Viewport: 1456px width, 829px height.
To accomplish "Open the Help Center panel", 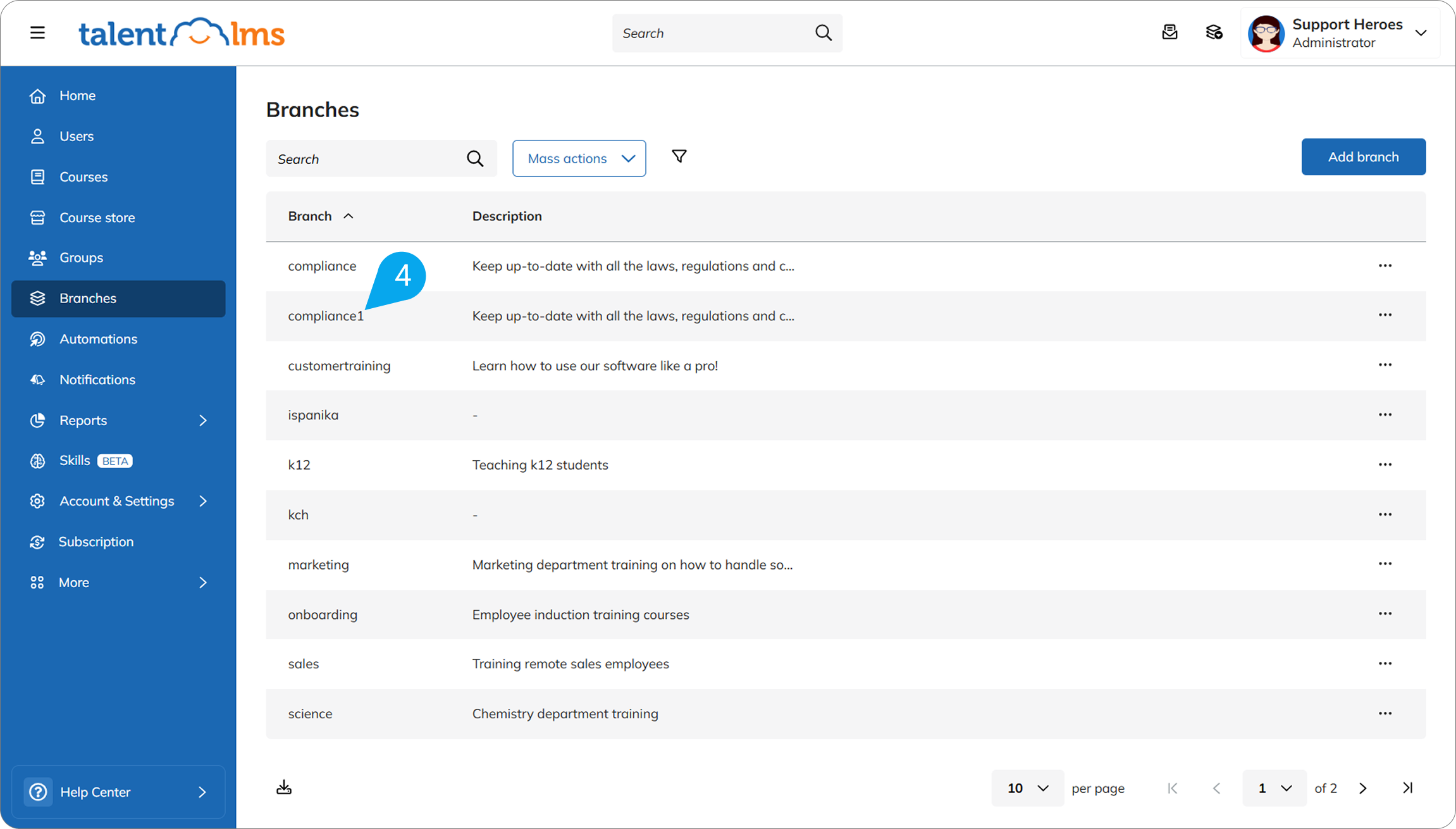I will click(118, 792).
